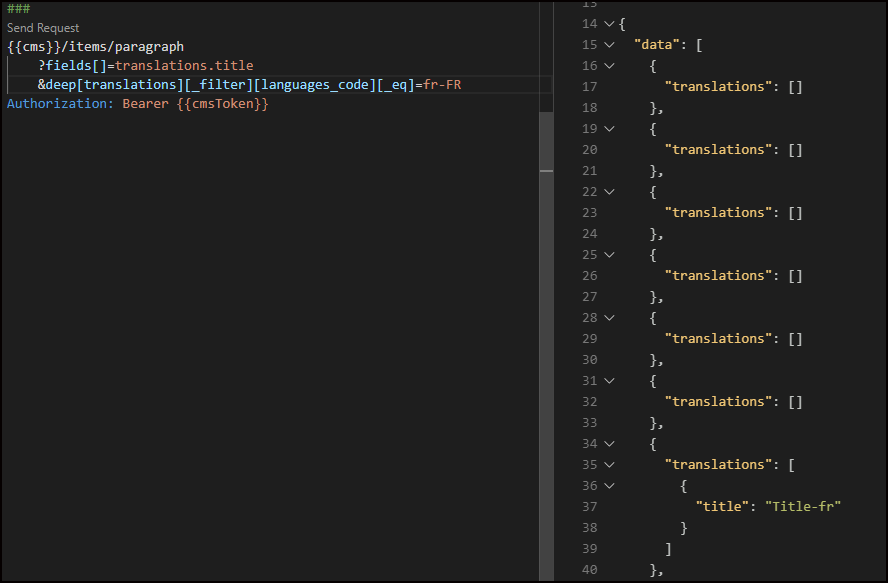Click the fr-FR filter value

tap(442, 85)
